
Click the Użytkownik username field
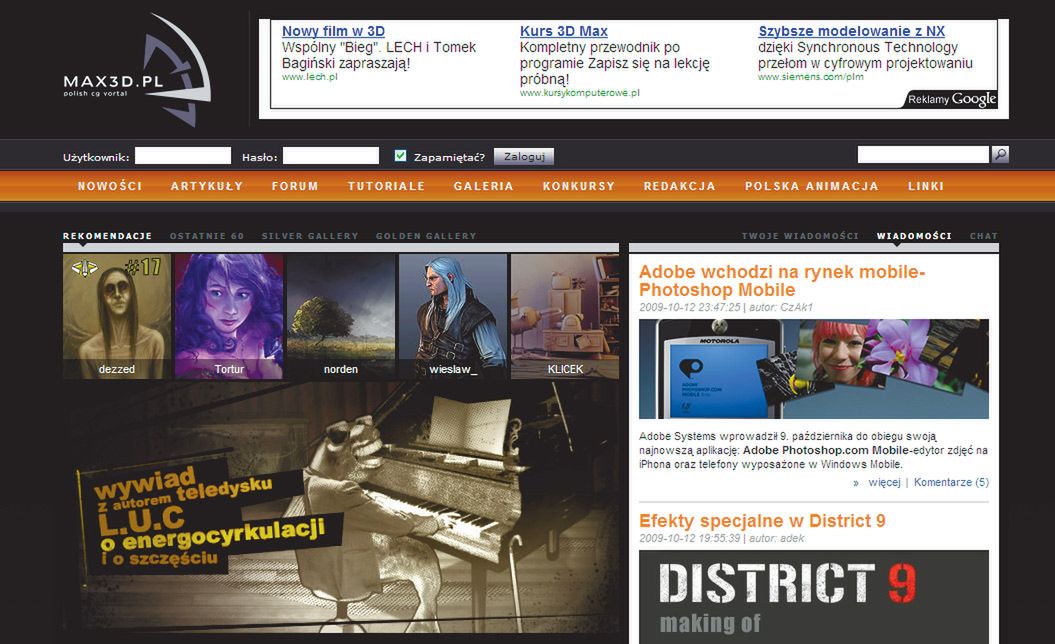point(183,156)
